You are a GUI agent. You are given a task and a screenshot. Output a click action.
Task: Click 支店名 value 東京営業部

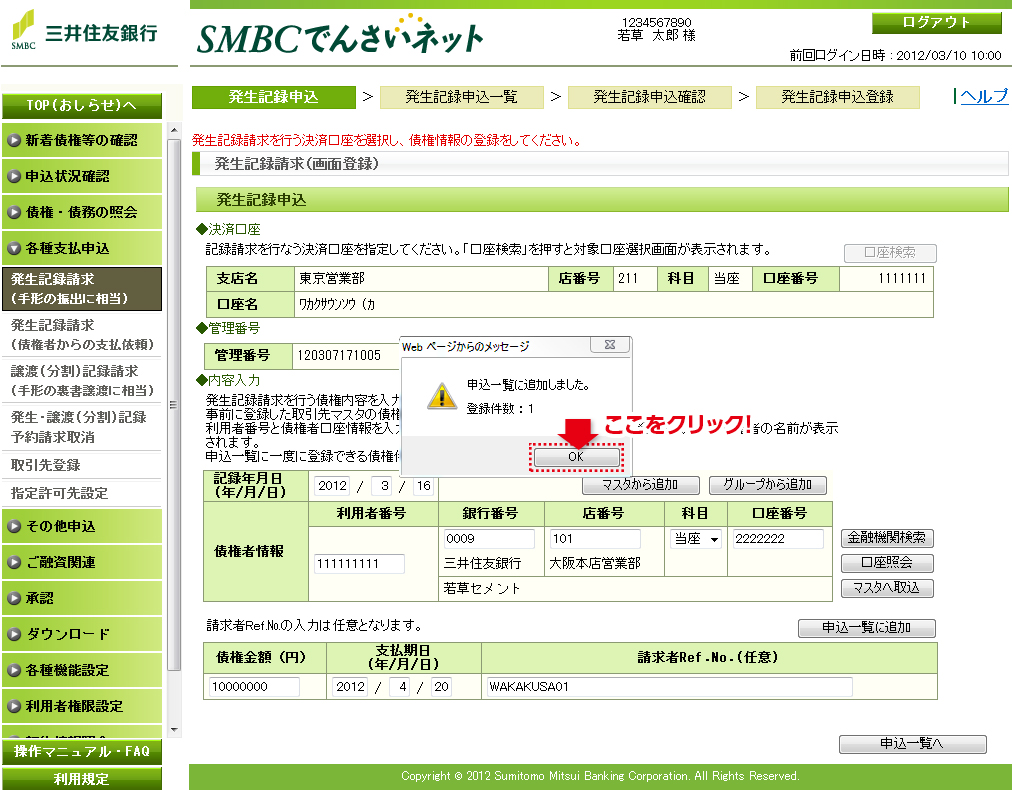coord(332,278)
